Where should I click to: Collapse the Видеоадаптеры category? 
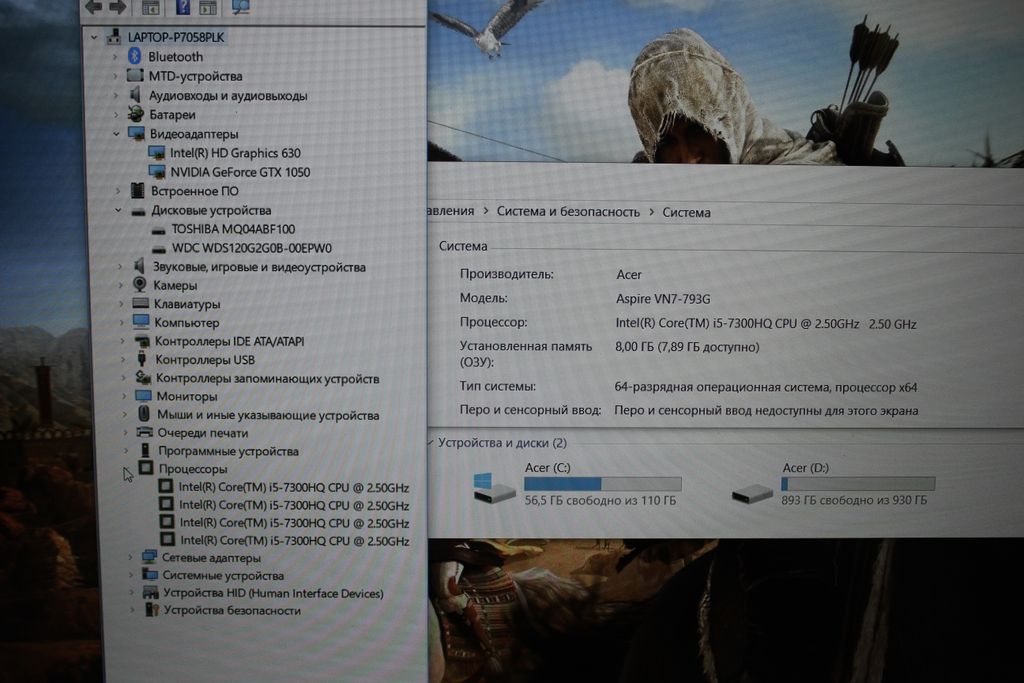pyautogui.click(x=116, y=134)
